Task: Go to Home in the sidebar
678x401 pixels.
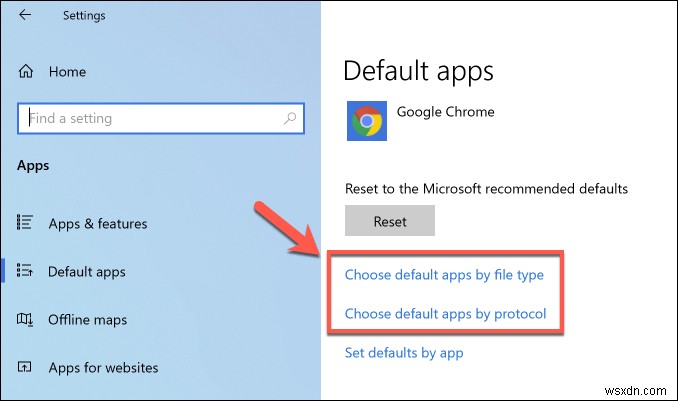Action: (x=65, y=72)
